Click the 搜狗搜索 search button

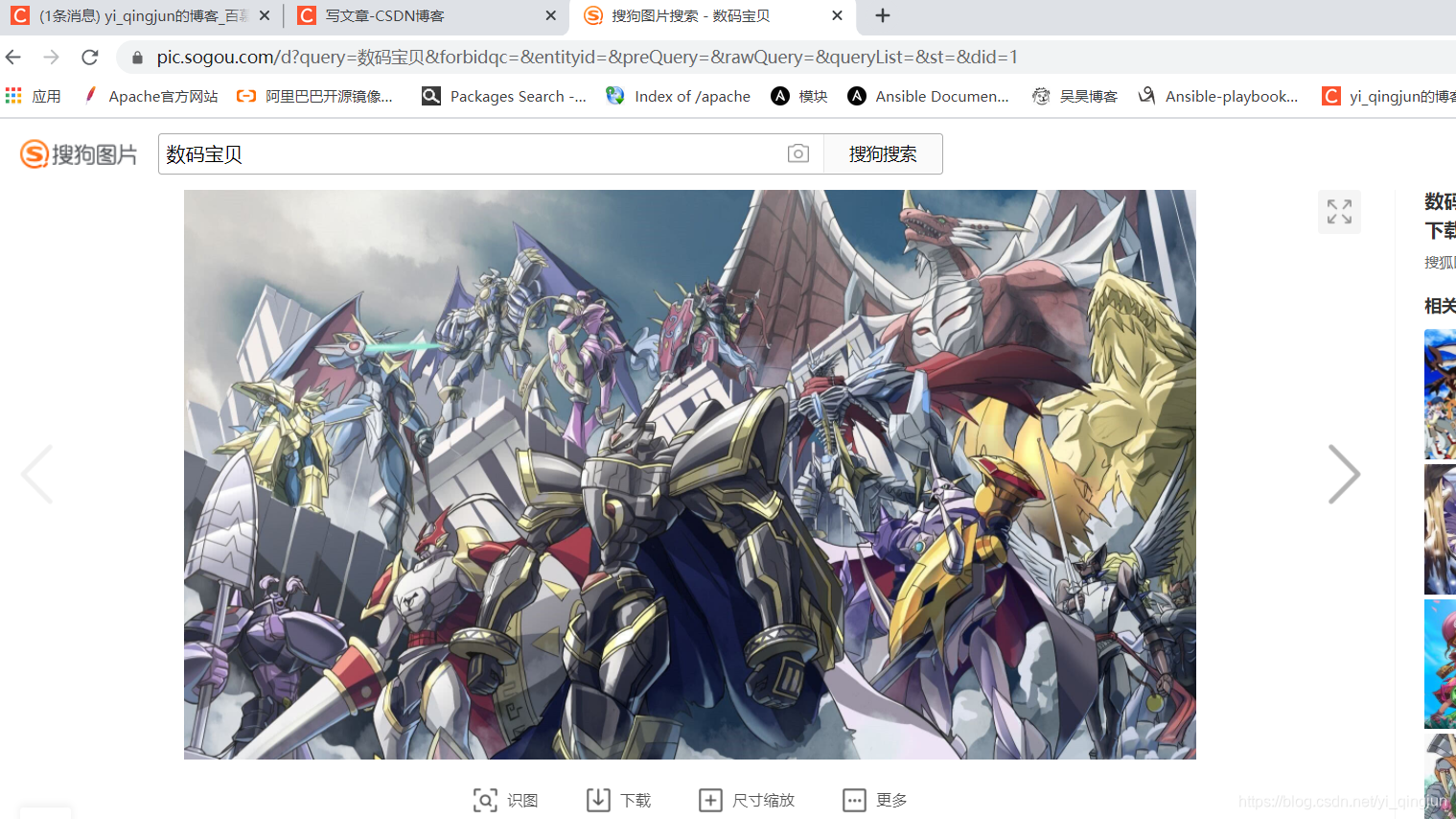pos(882,153)
